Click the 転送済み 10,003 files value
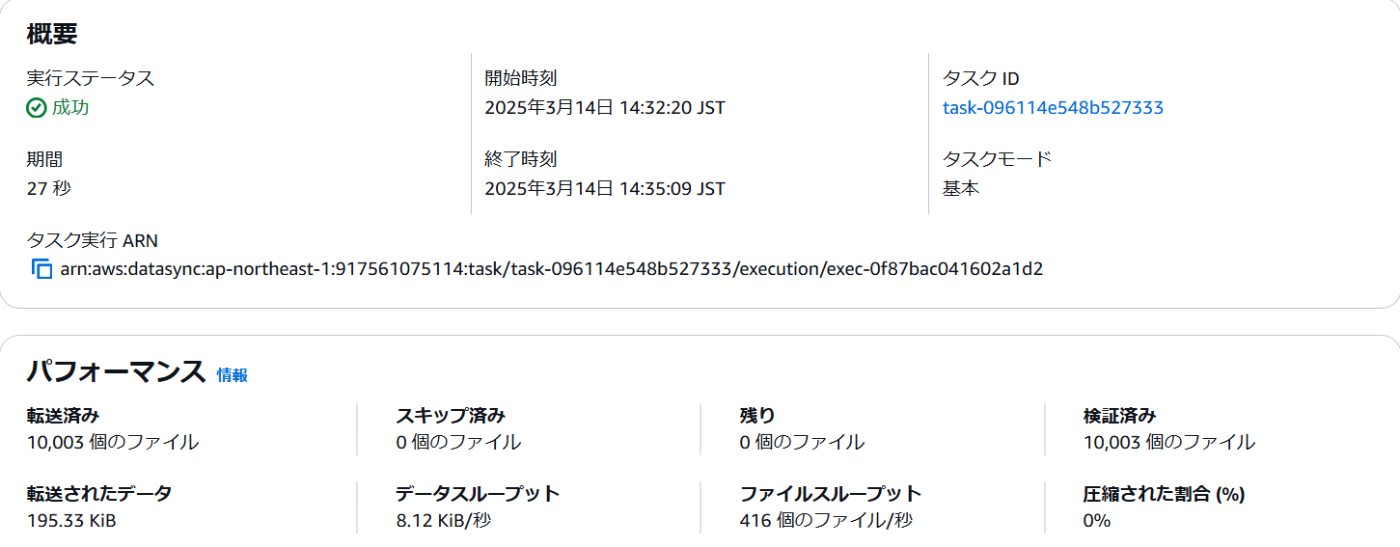The height and width of the screenshot is (547, 1400). 113,442
